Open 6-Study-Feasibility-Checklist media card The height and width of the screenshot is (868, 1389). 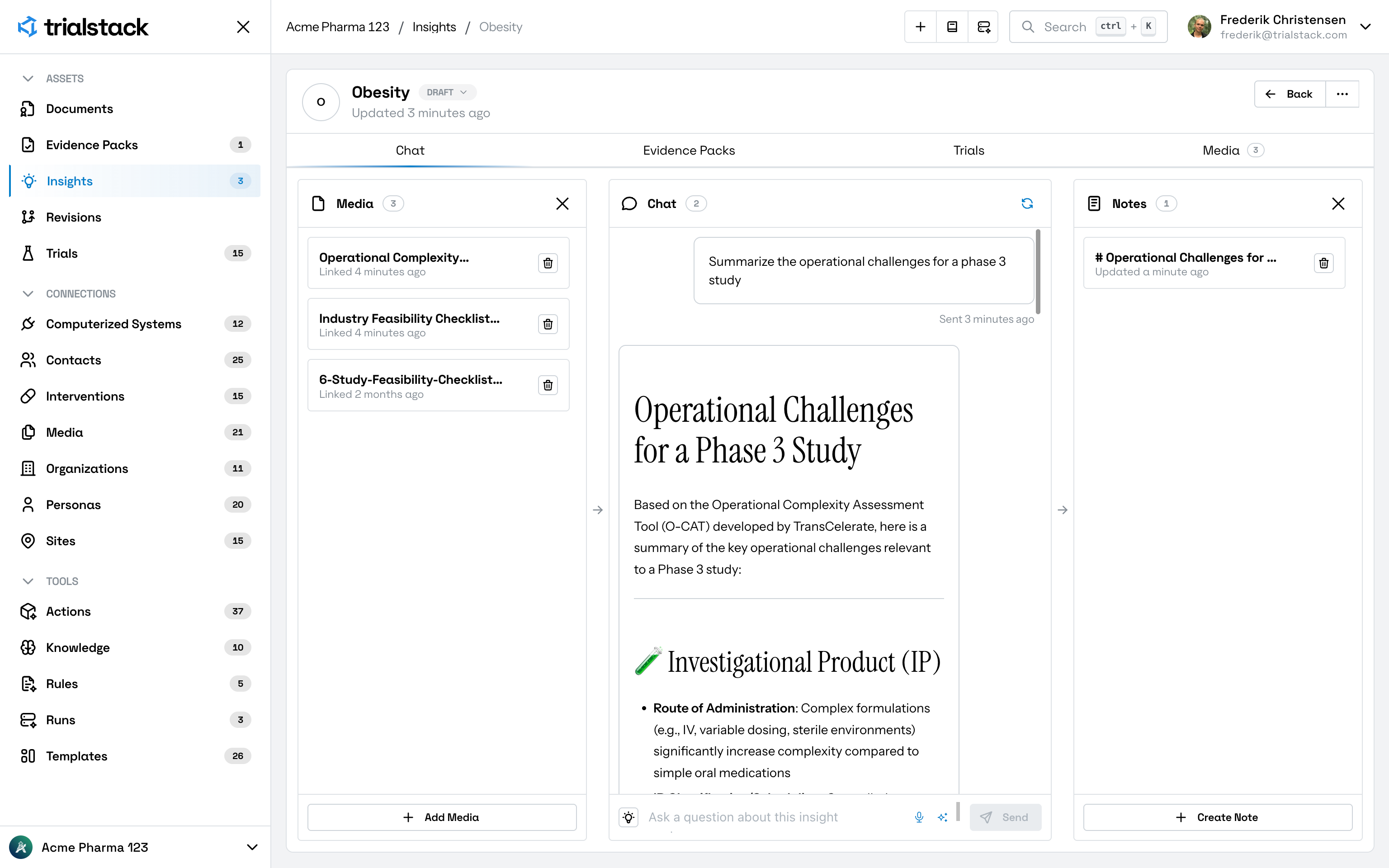(x=439, y=385)
